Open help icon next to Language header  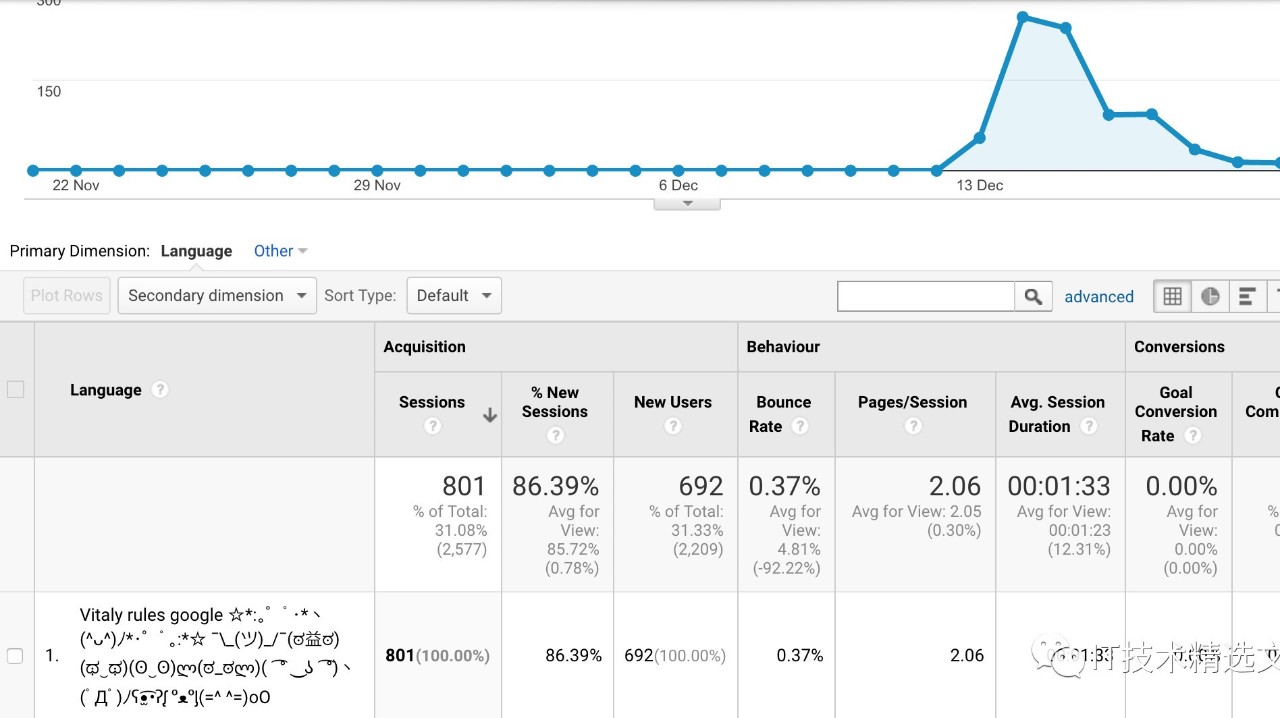pos(160,390)
